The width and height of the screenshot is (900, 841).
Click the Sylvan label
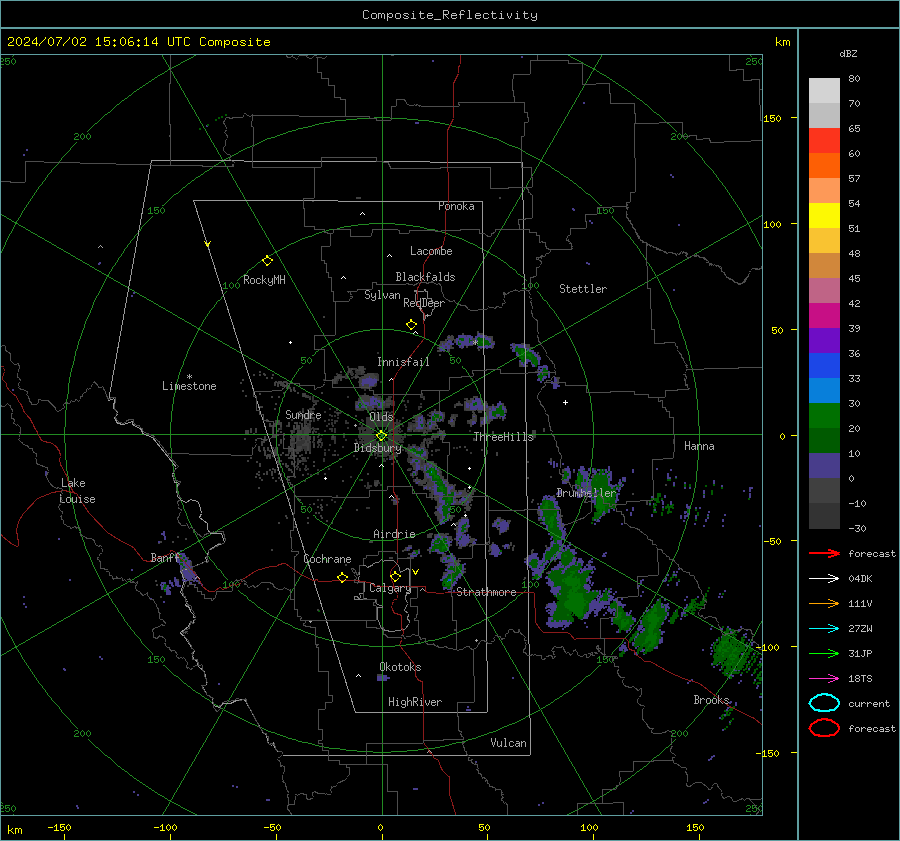pyautogui.click(x=382, y=295)
